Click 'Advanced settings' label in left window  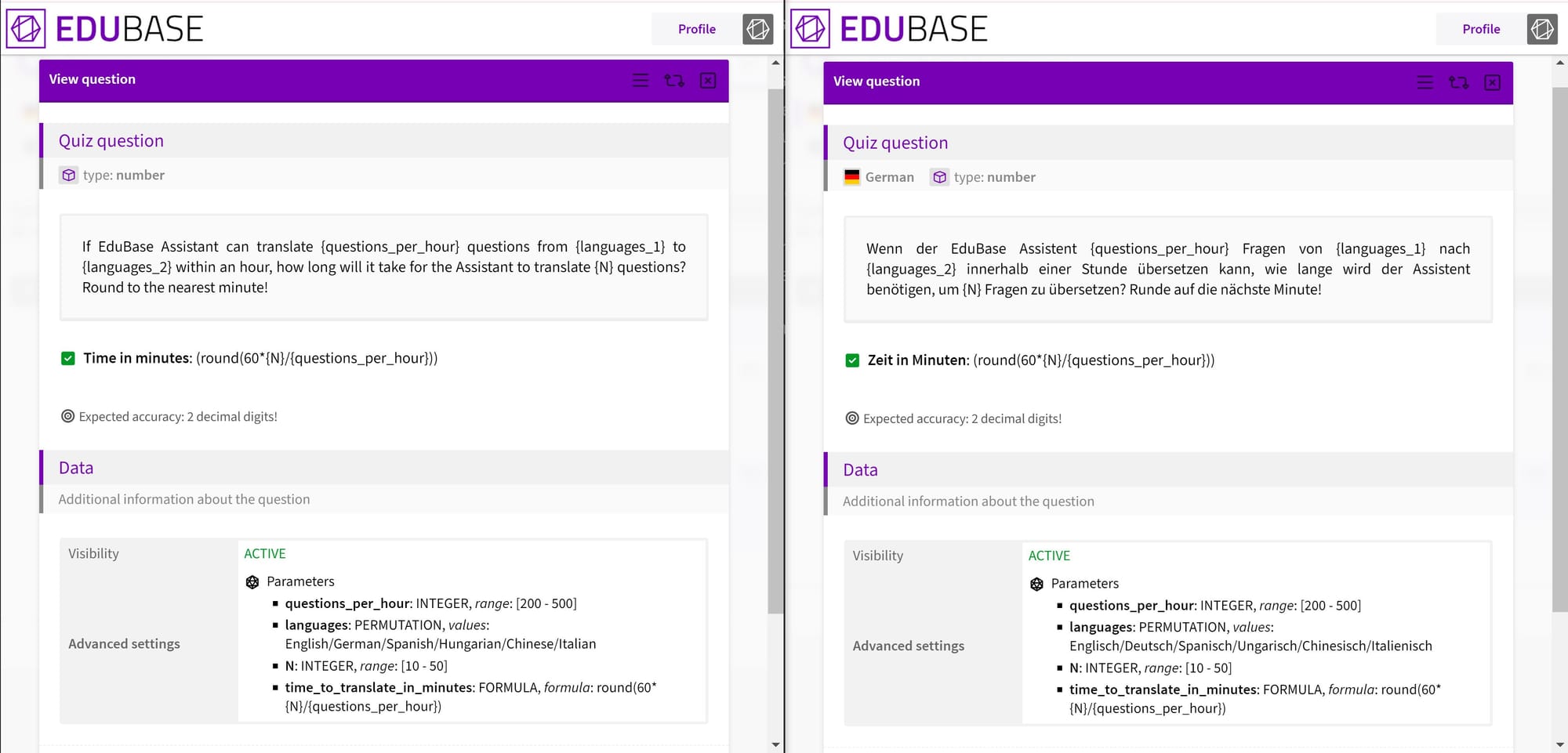point(124,644)
